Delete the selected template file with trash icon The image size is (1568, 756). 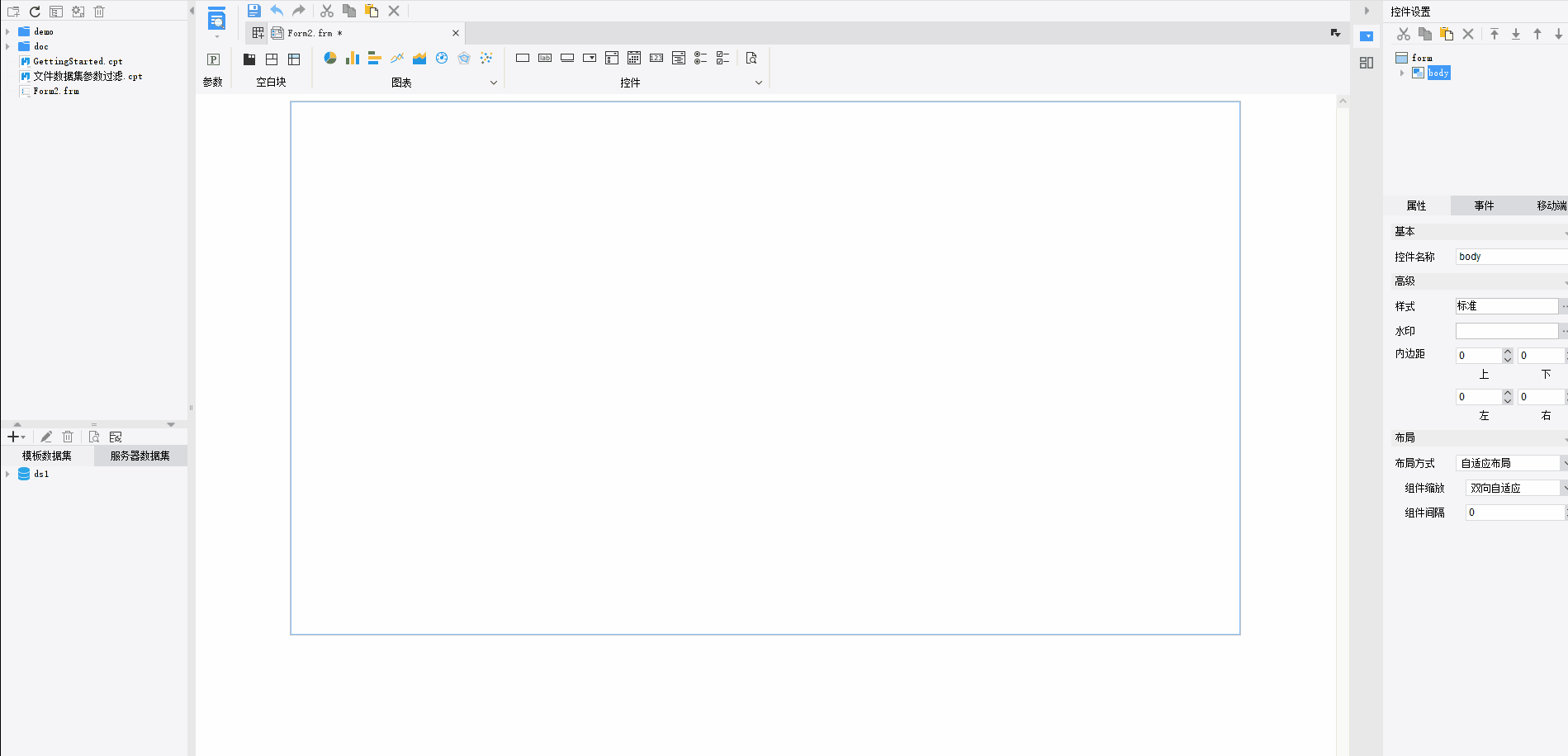tap(99, 12)
